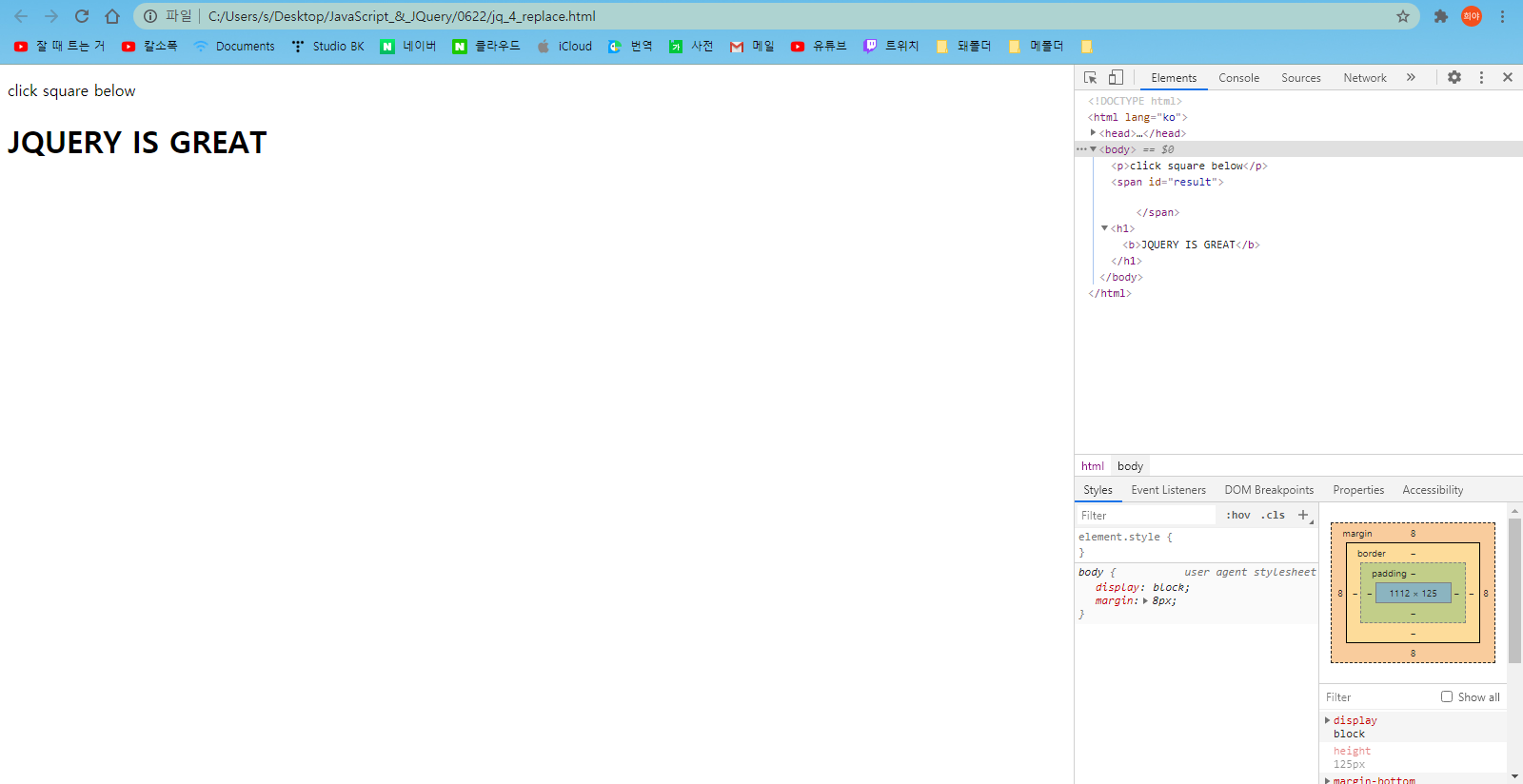This screenshot has height=784, width=1523.
Task: Click the browser back arrow
Action: point(21,16)
